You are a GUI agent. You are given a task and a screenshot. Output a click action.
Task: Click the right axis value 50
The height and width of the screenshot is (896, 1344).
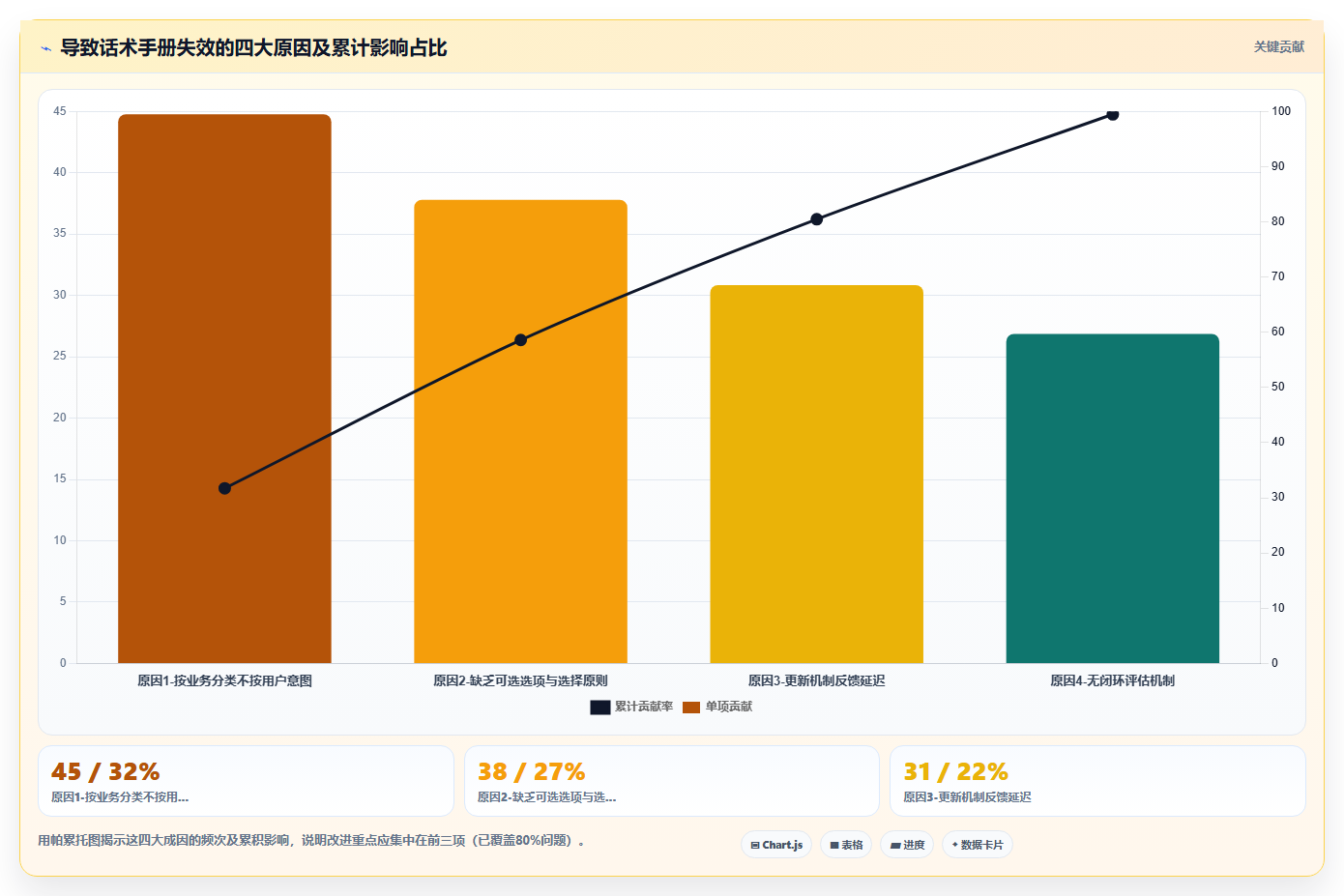[1278, 387]
